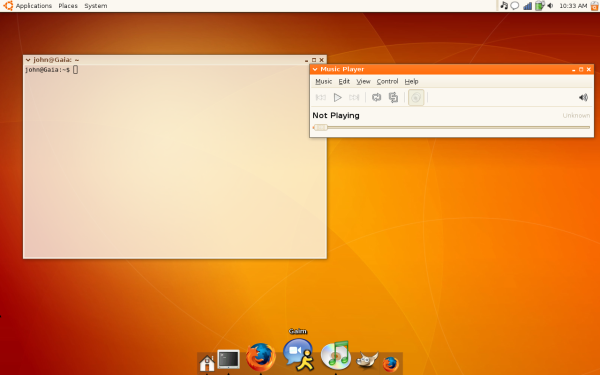Open the Control menu in Music Player
This screenshot has height=375, width=600.
(387, 82)
